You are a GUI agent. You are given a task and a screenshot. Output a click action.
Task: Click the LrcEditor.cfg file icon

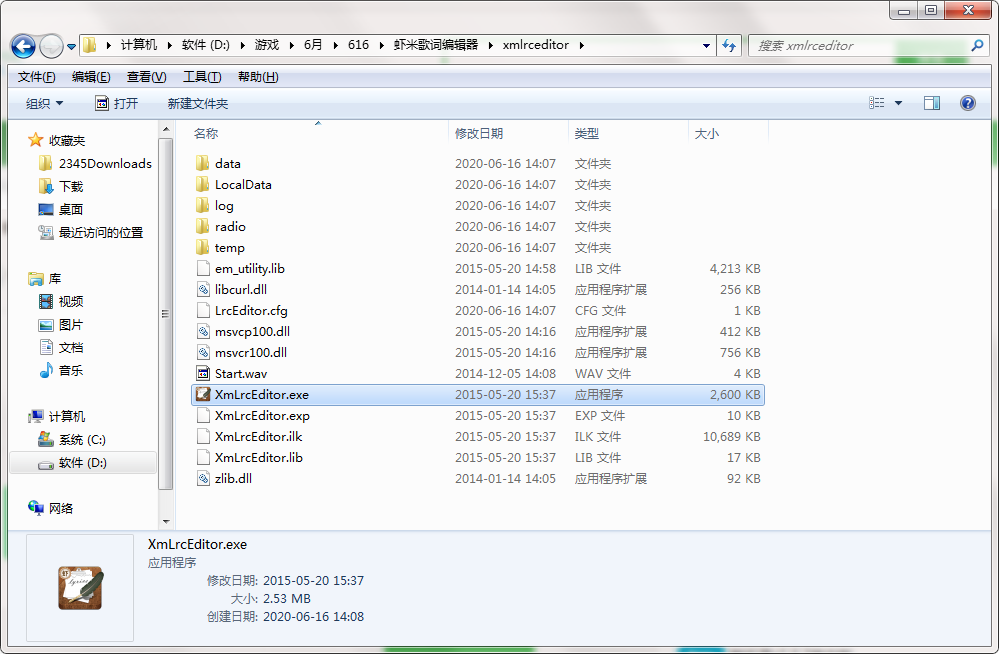(203, 311)
